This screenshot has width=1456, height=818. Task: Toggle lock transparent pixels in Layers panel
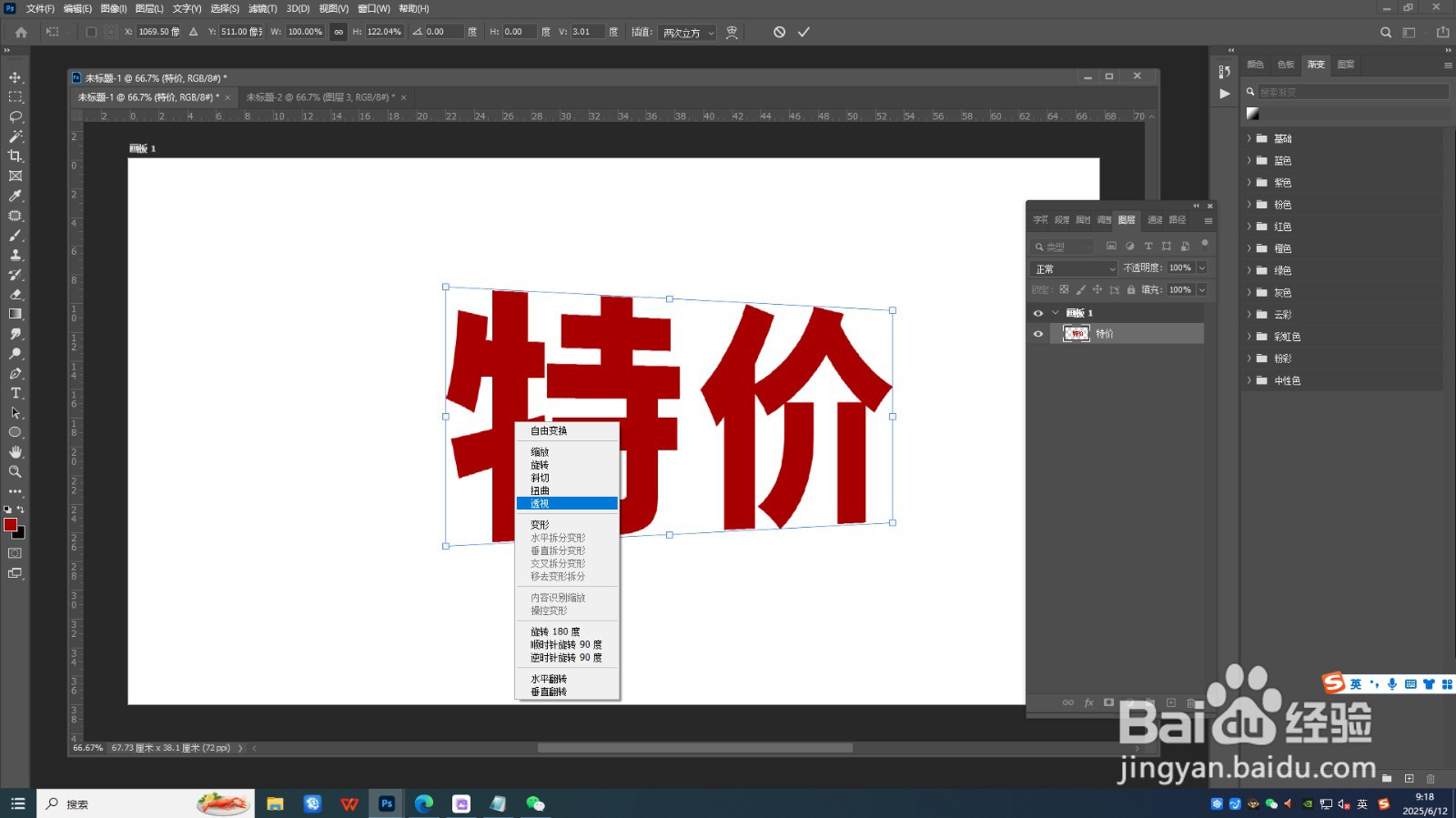(1064, 289)
